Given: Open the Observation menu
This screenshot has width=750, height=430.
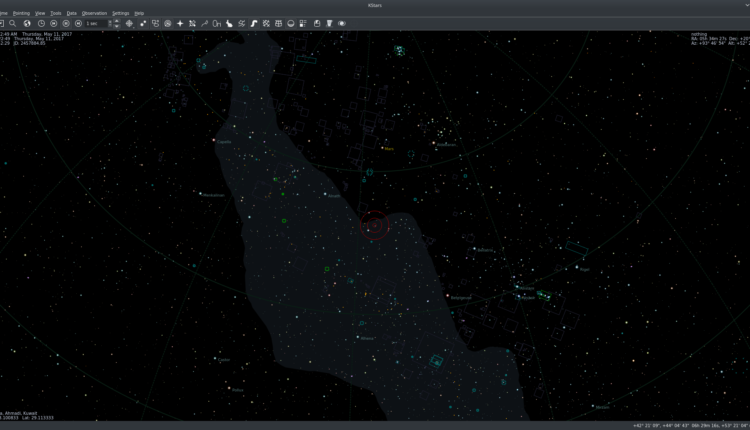Looking at the screenshot, I should click(94, 13).
